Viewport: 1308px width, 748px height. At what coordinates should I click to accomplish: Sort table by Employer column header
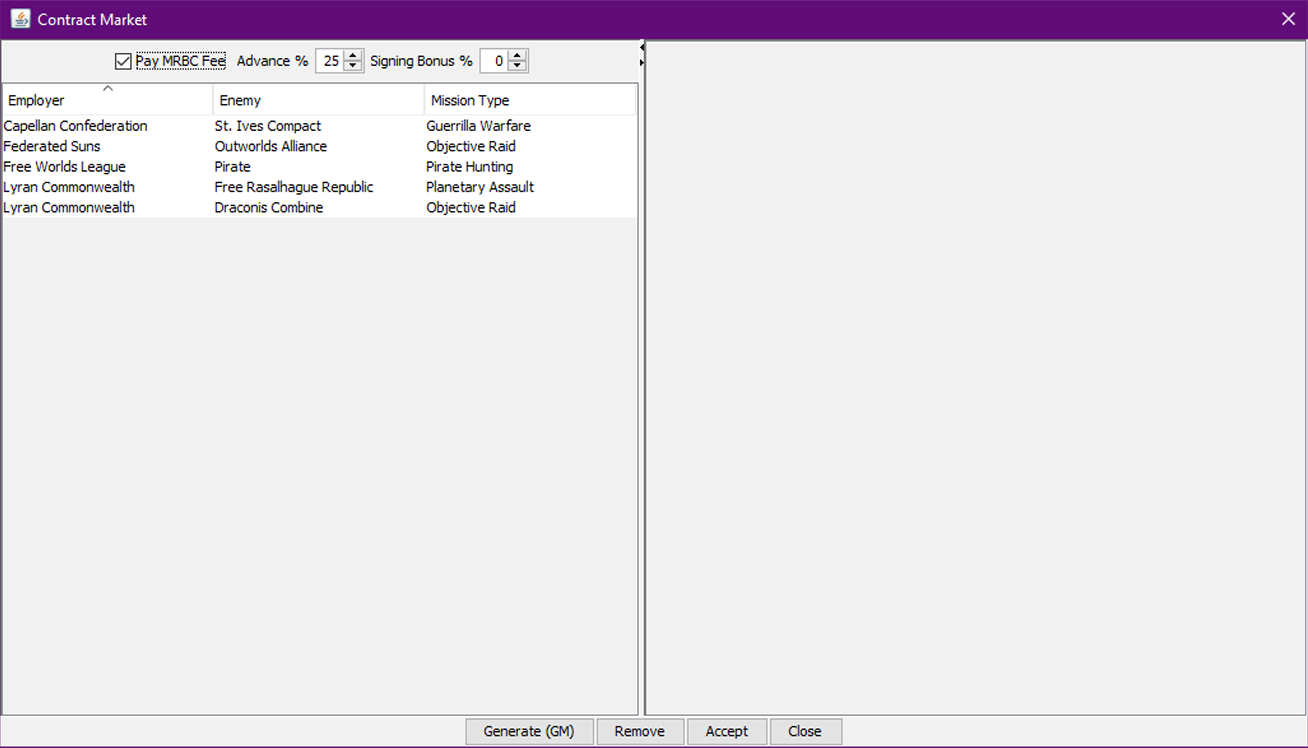click(107, 100)
